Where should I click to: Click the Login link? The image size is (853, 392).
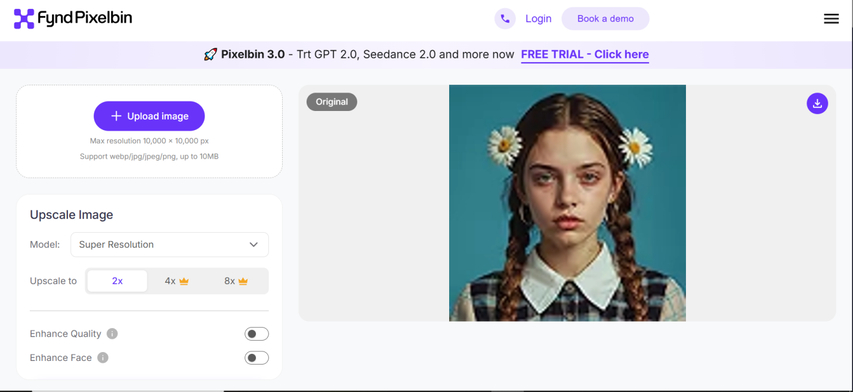pyautogui.click(x=539, y=18)
